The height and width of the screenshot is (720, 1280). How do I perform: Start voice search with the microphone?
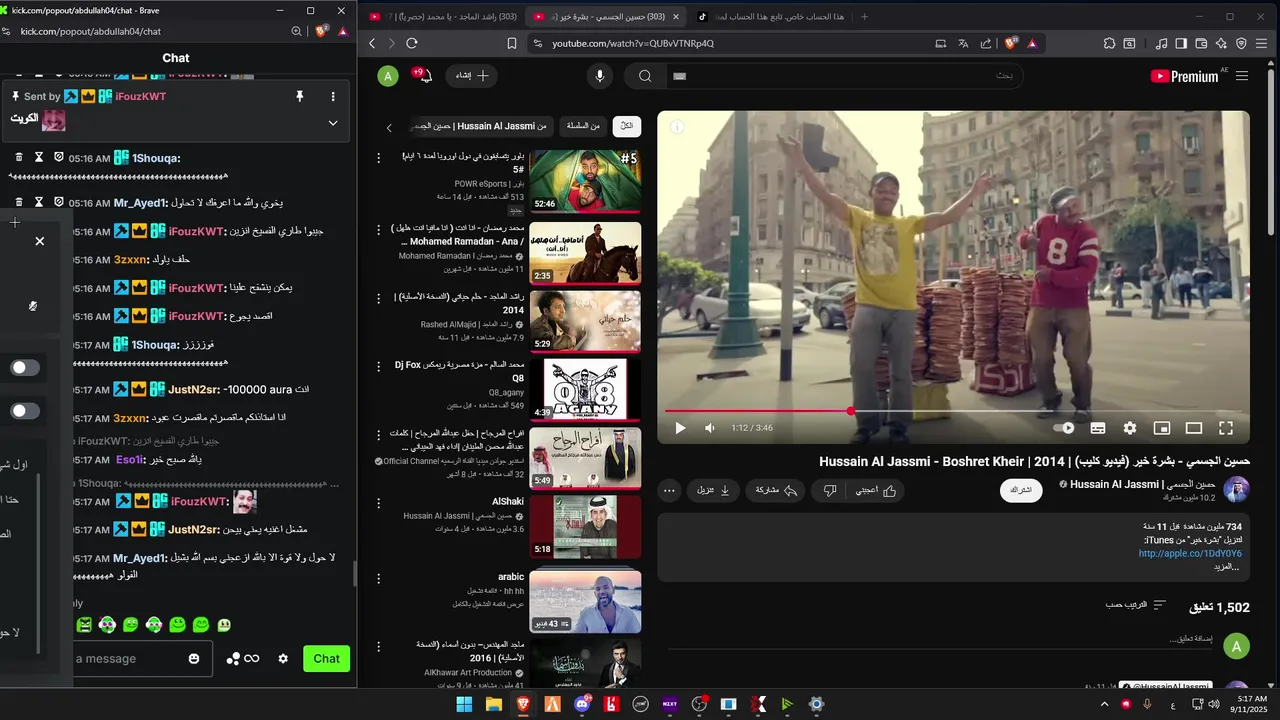pos(600,76)
